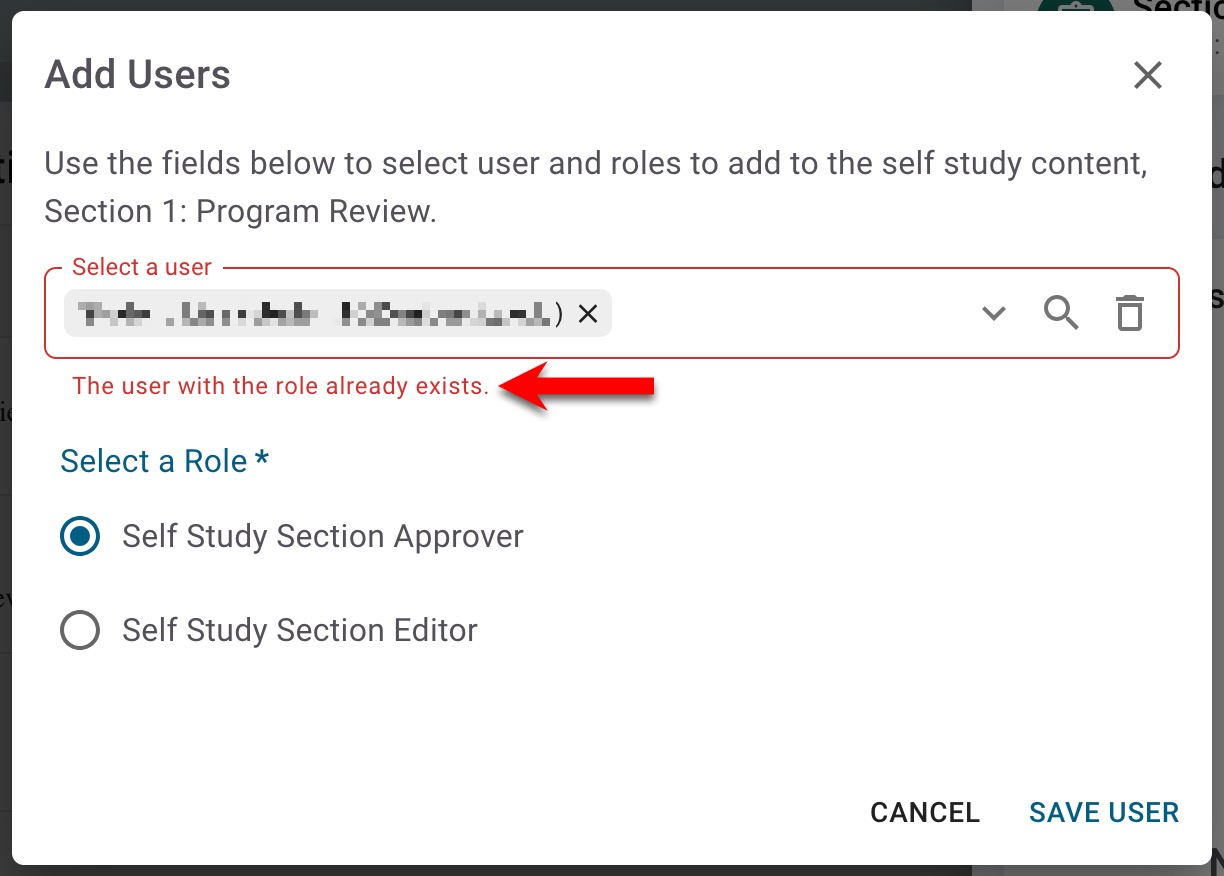Click the Self Study Section Editor label text
Image resolution: width=1224 pixels, height=876 pixels.
tap(300, 631)
